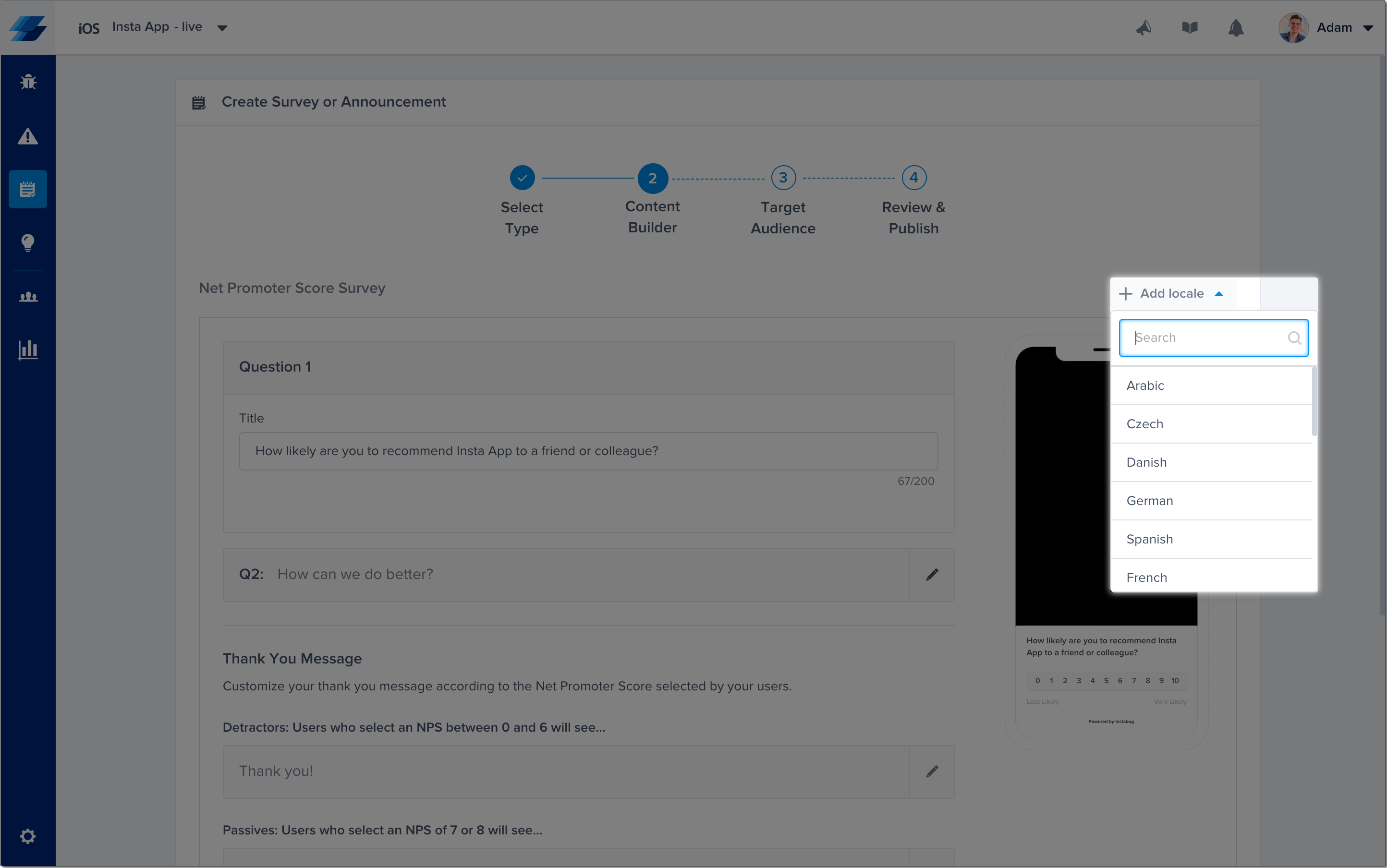
Task: Collapse the Add locale dropdown
Action: coord(1172,293)
